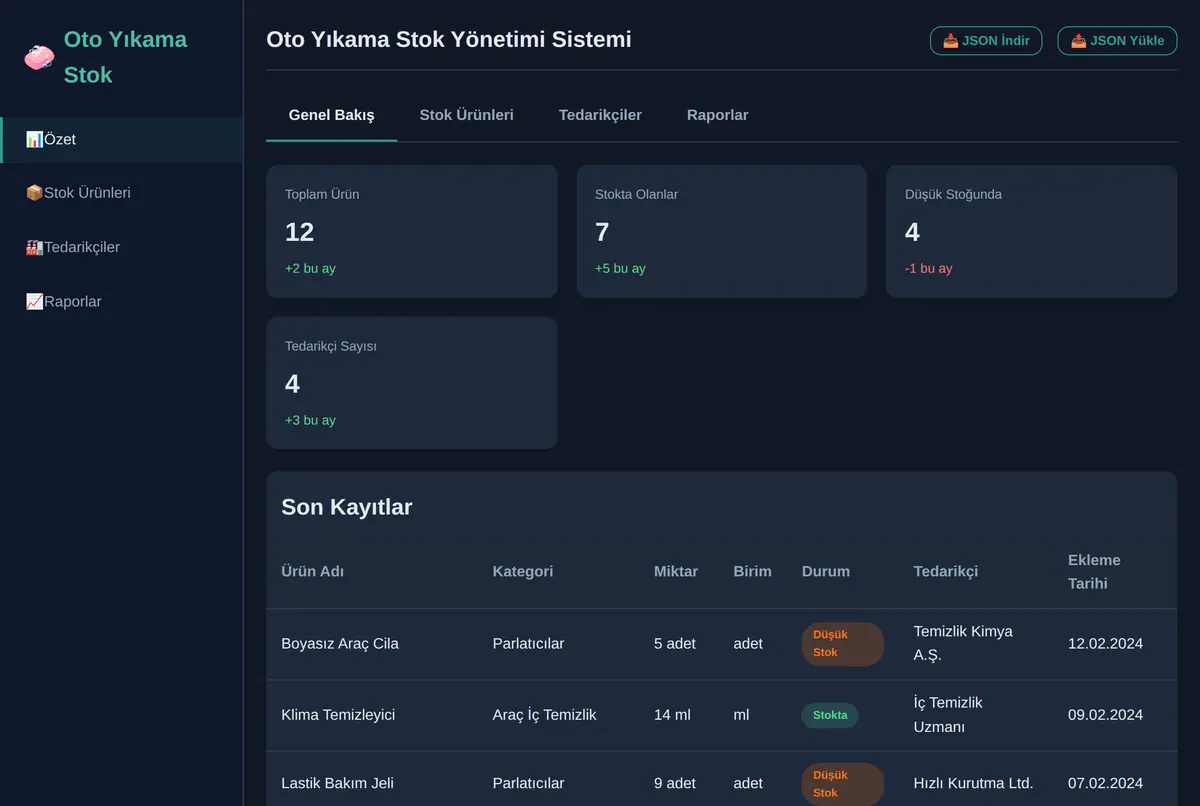1200x806 pixels.
Task: Click the JSON İndir button
Action: tap(986, 41)
